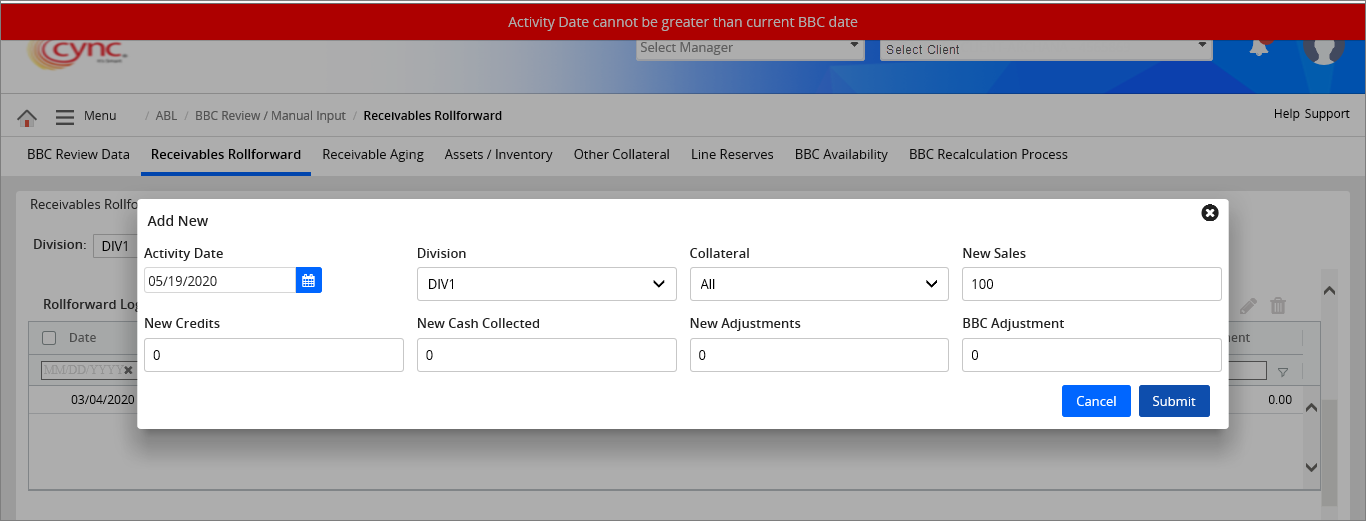Click the filter funnel icon in grid
The height and width of the screenshot is (521, 1366).
point(1283,371)
